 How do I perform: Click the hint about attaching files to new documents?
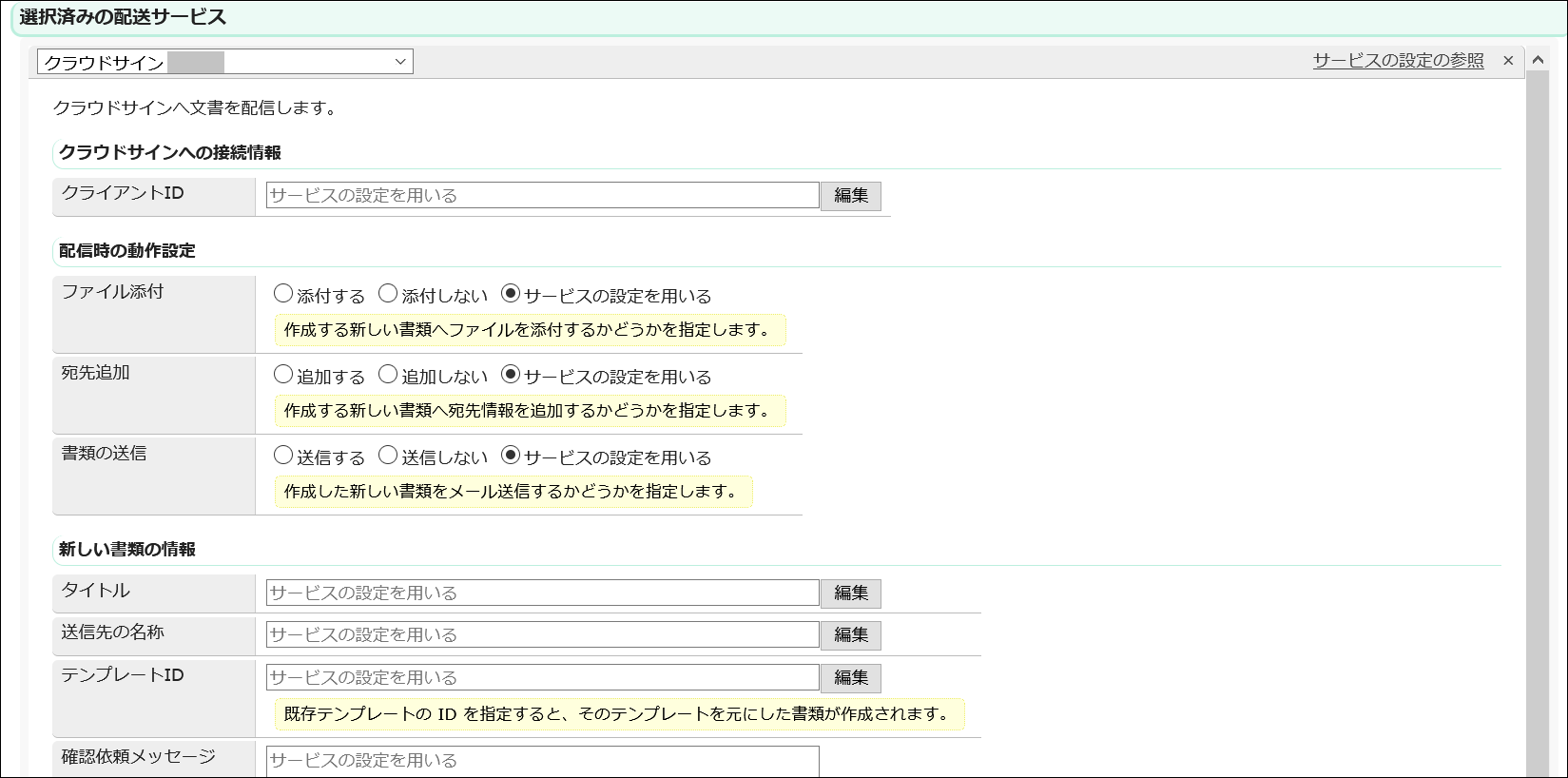point(531,330)
